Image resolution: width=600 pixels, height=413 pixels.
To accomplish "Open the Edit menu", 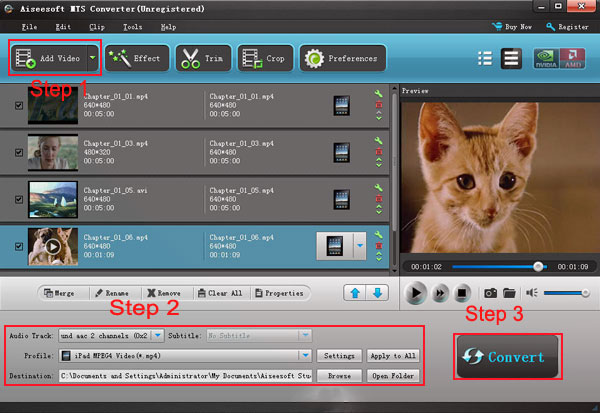I will 63,27.
